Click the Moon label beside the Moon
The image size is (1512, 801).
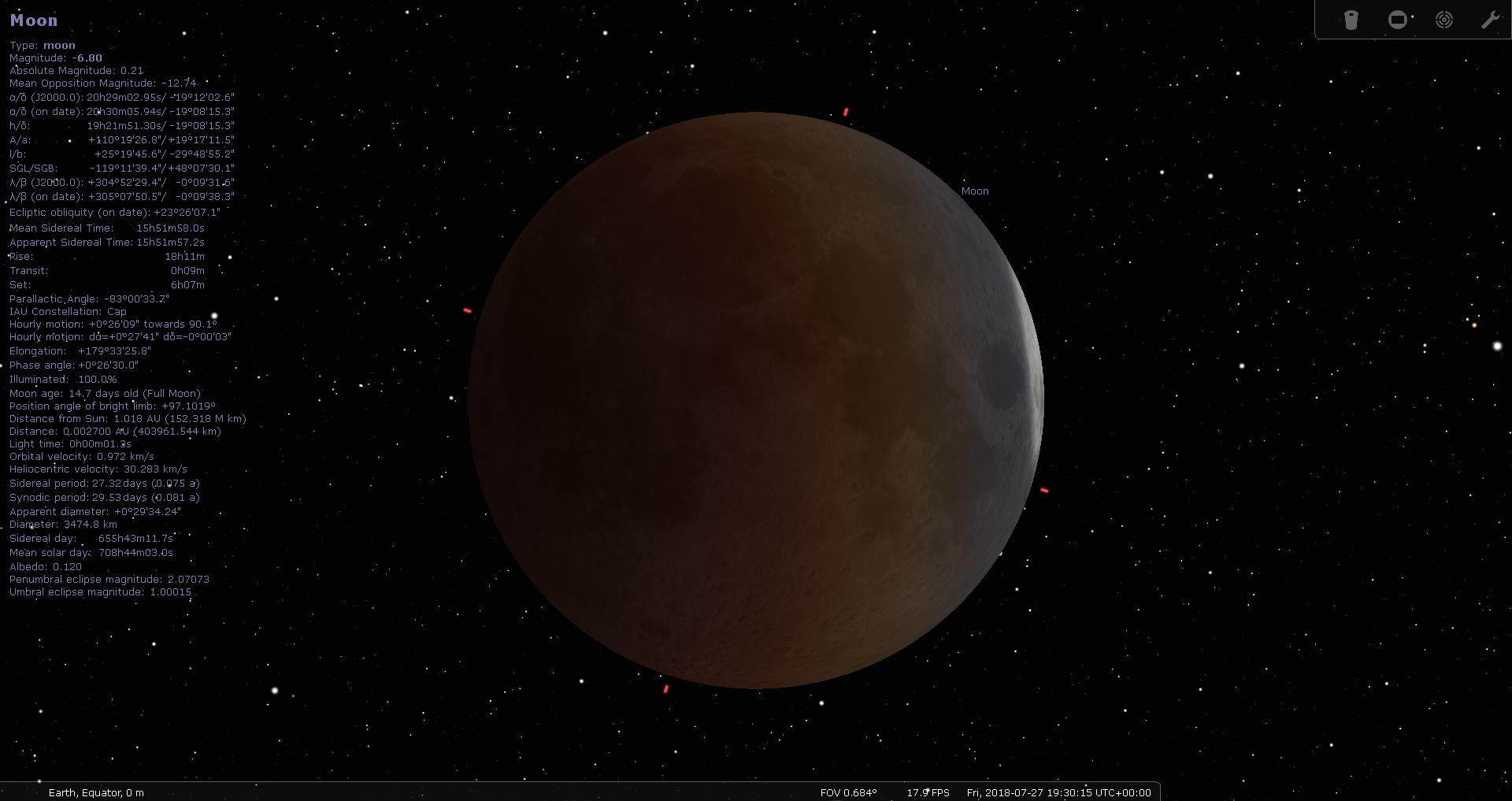(975, 191)
